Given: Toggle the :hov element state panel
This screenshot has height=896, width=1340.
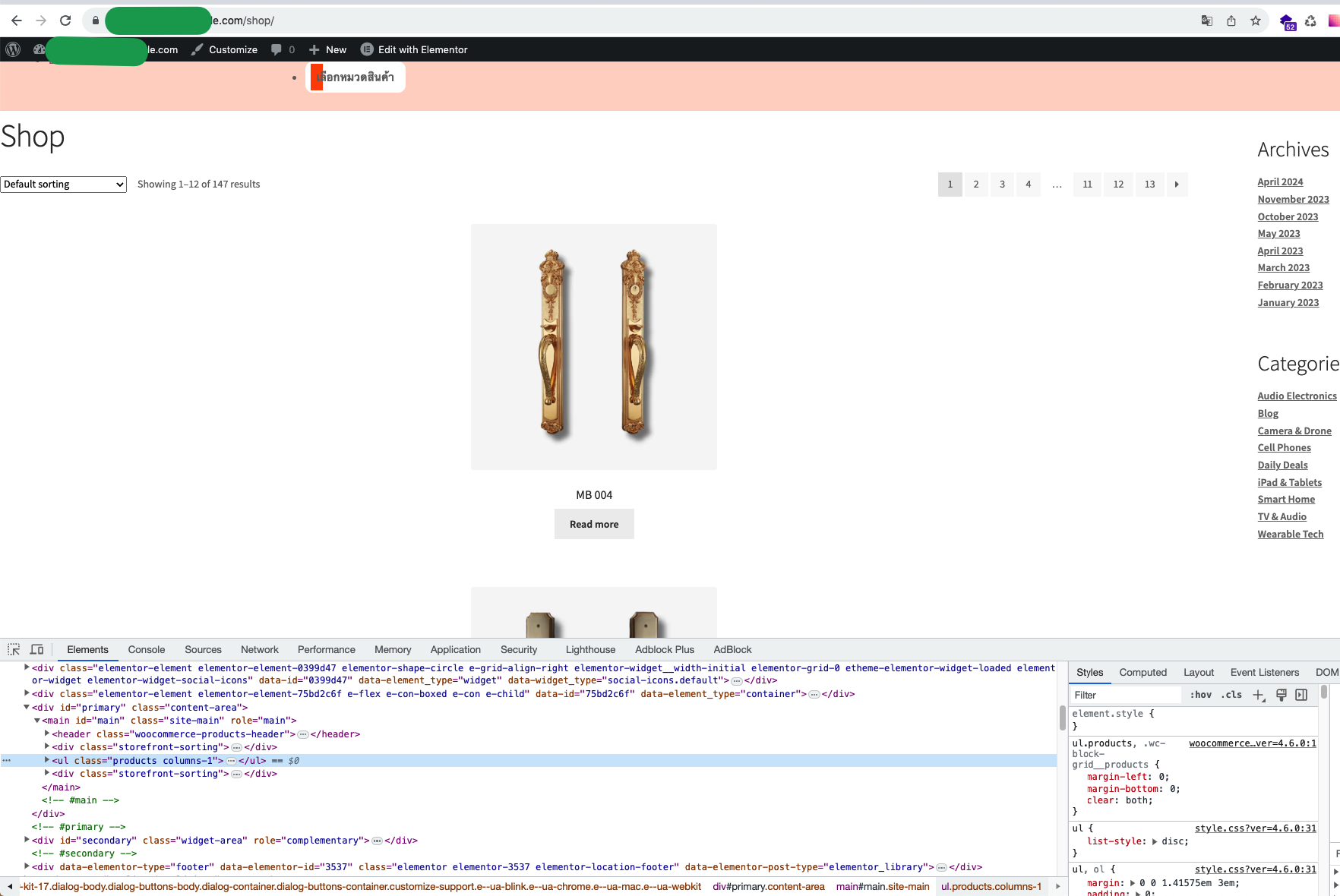Looking at the screenshot, I should tap(1201, 695).
